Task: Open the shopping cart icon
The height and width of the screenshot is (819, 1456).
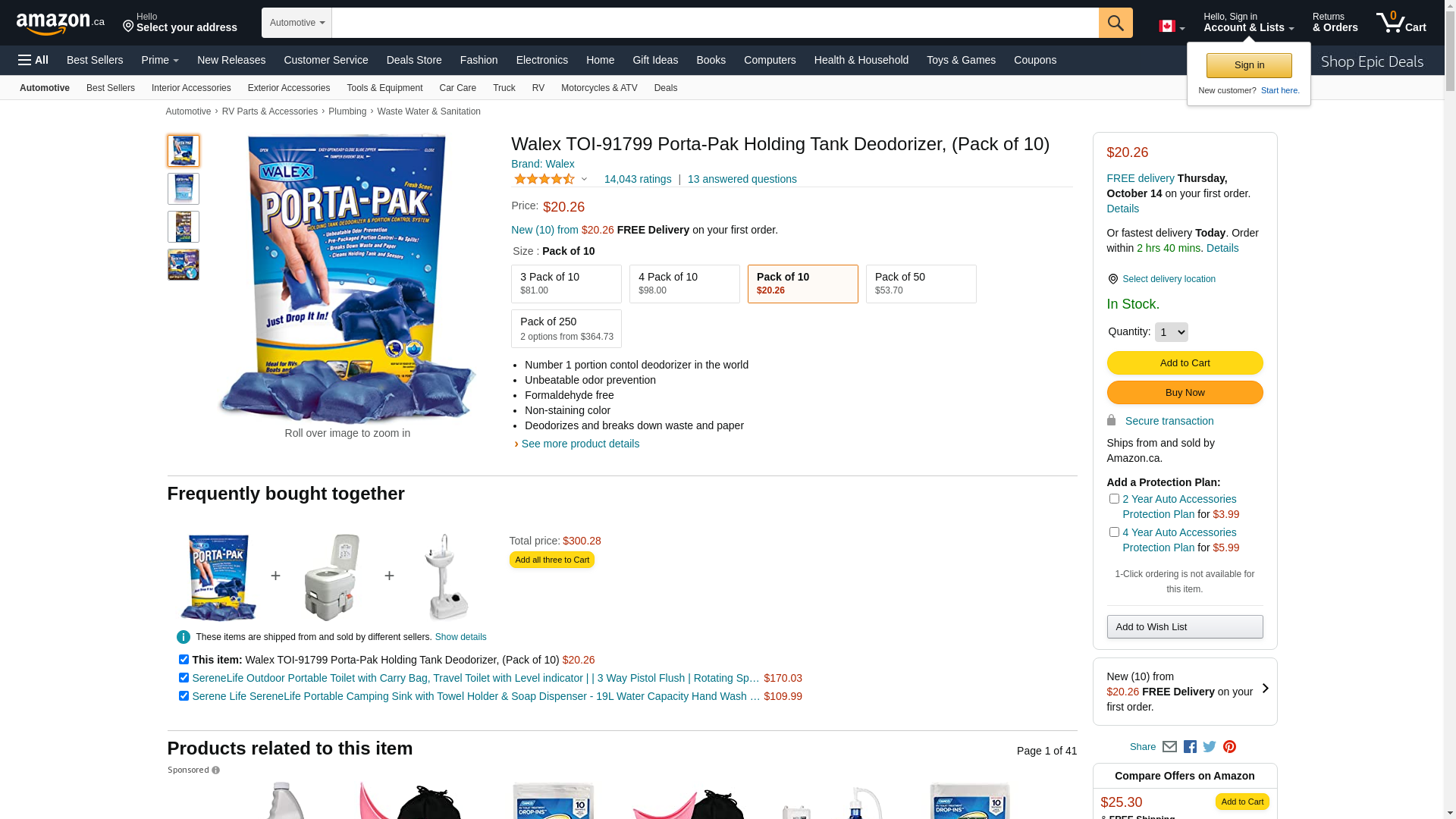Action: click(x=1401, y=22)
